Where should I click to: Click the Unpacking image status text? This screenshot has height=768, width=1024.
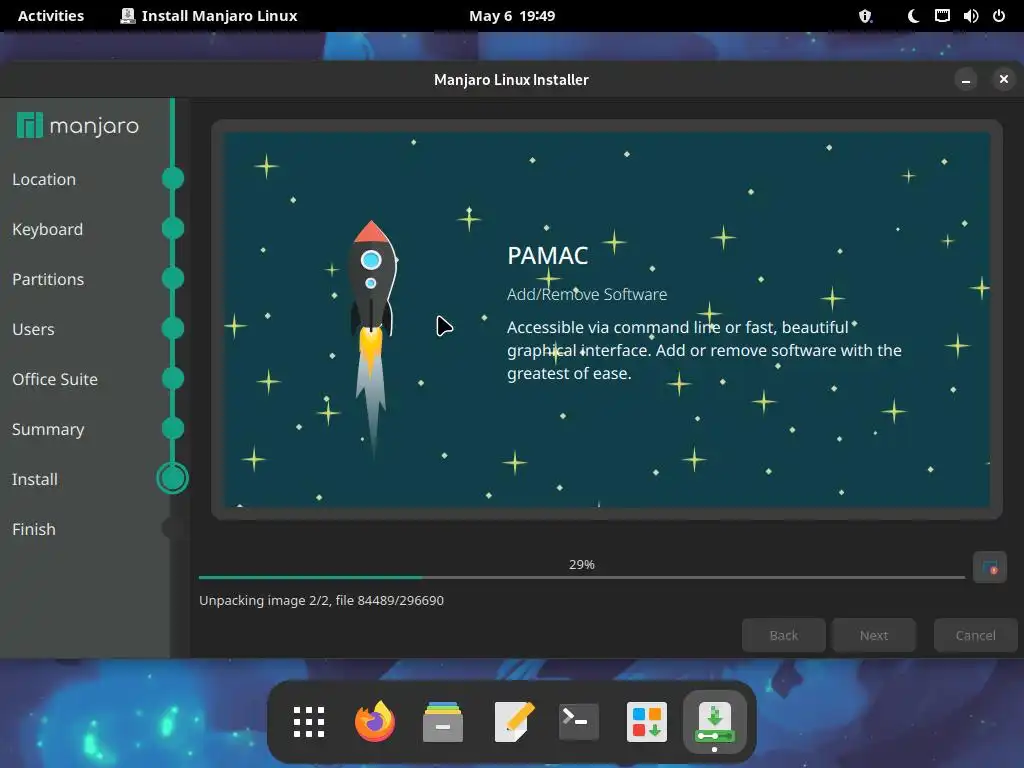point(321,600)
